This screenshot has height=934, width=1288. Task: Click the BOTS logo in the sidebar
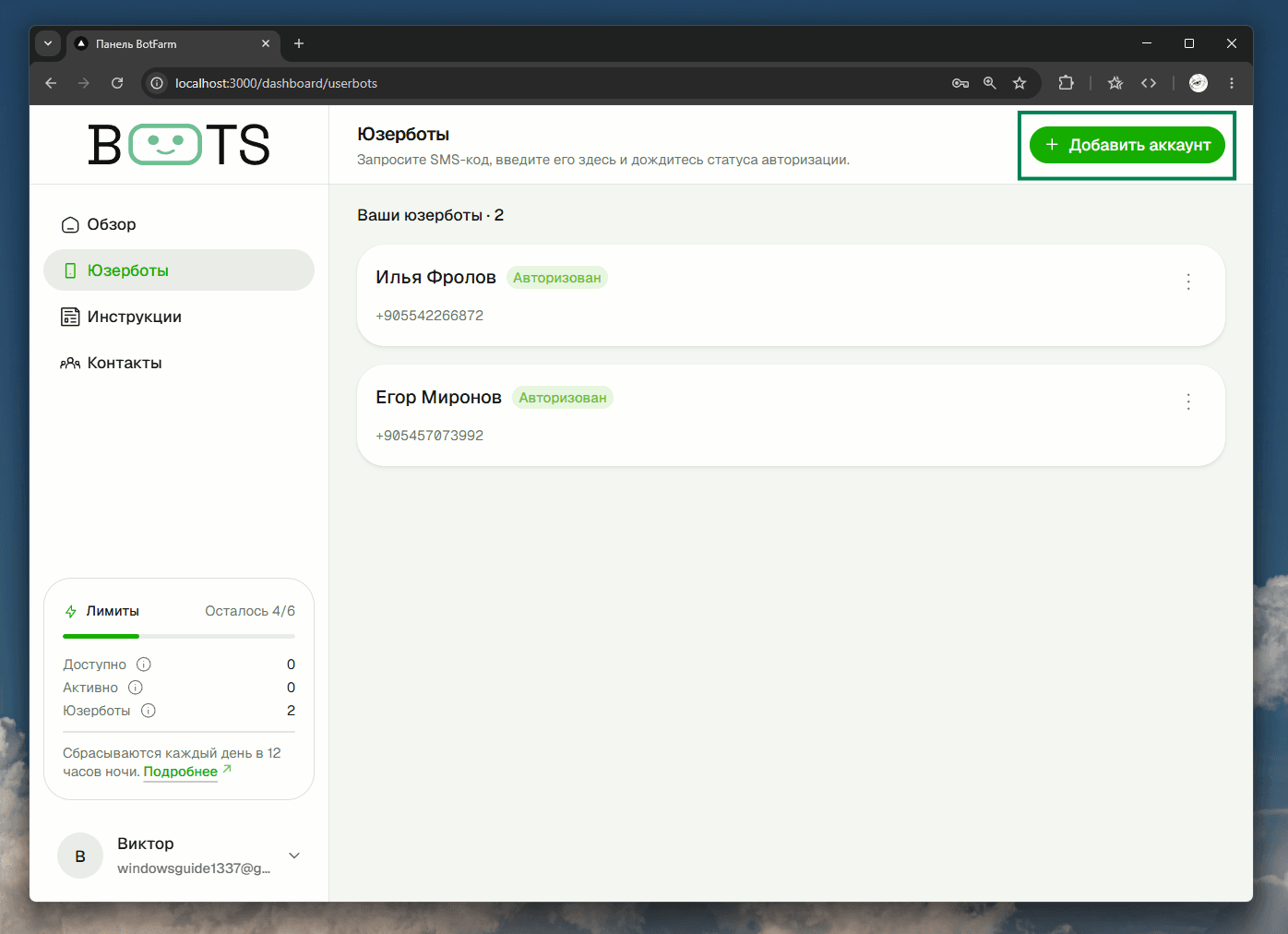point(179,145)
